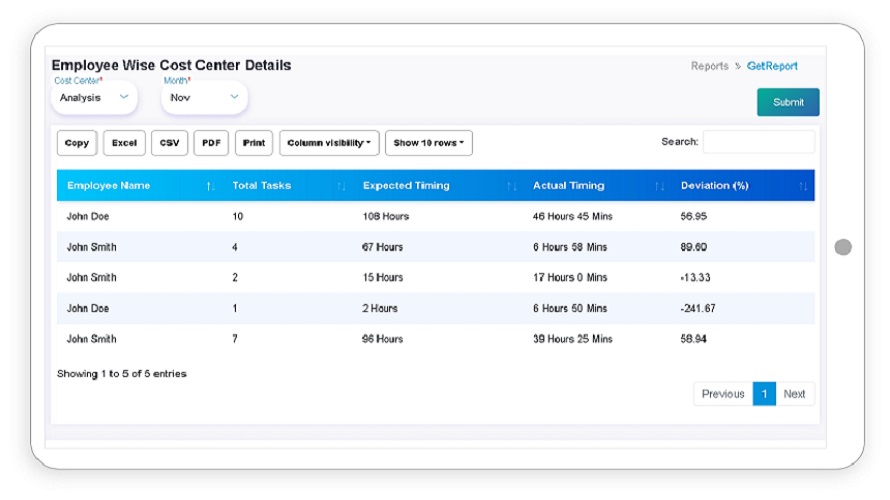
Task: Select the deviation value 58.94
Action: 694,339
